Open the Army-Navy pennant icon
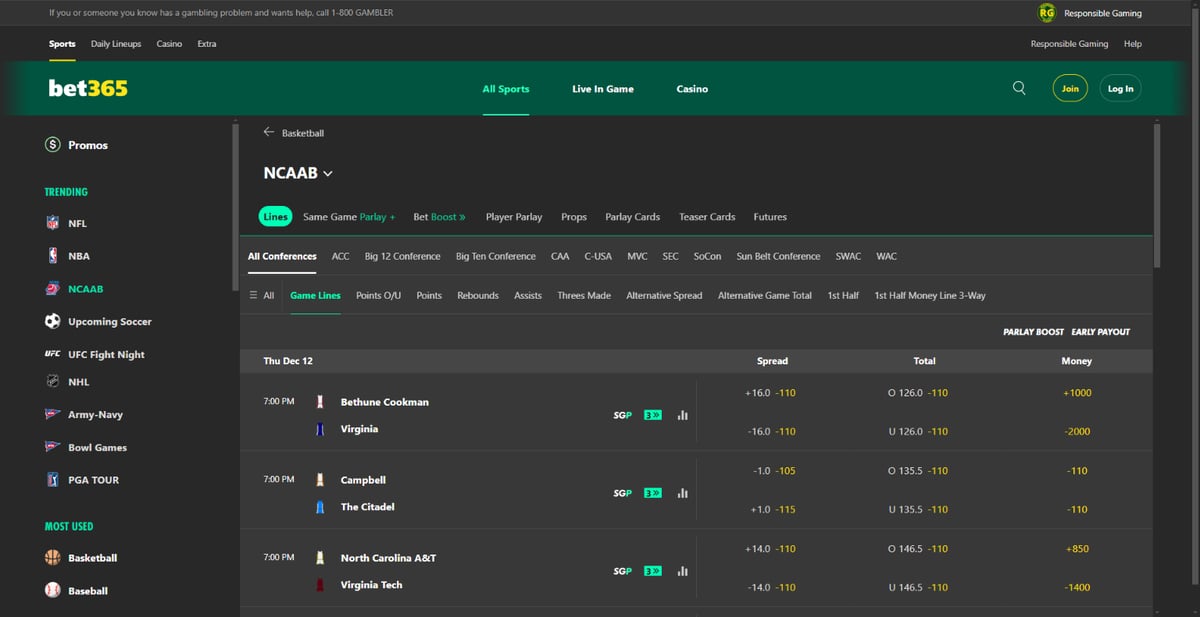 (x=53, y=414)
